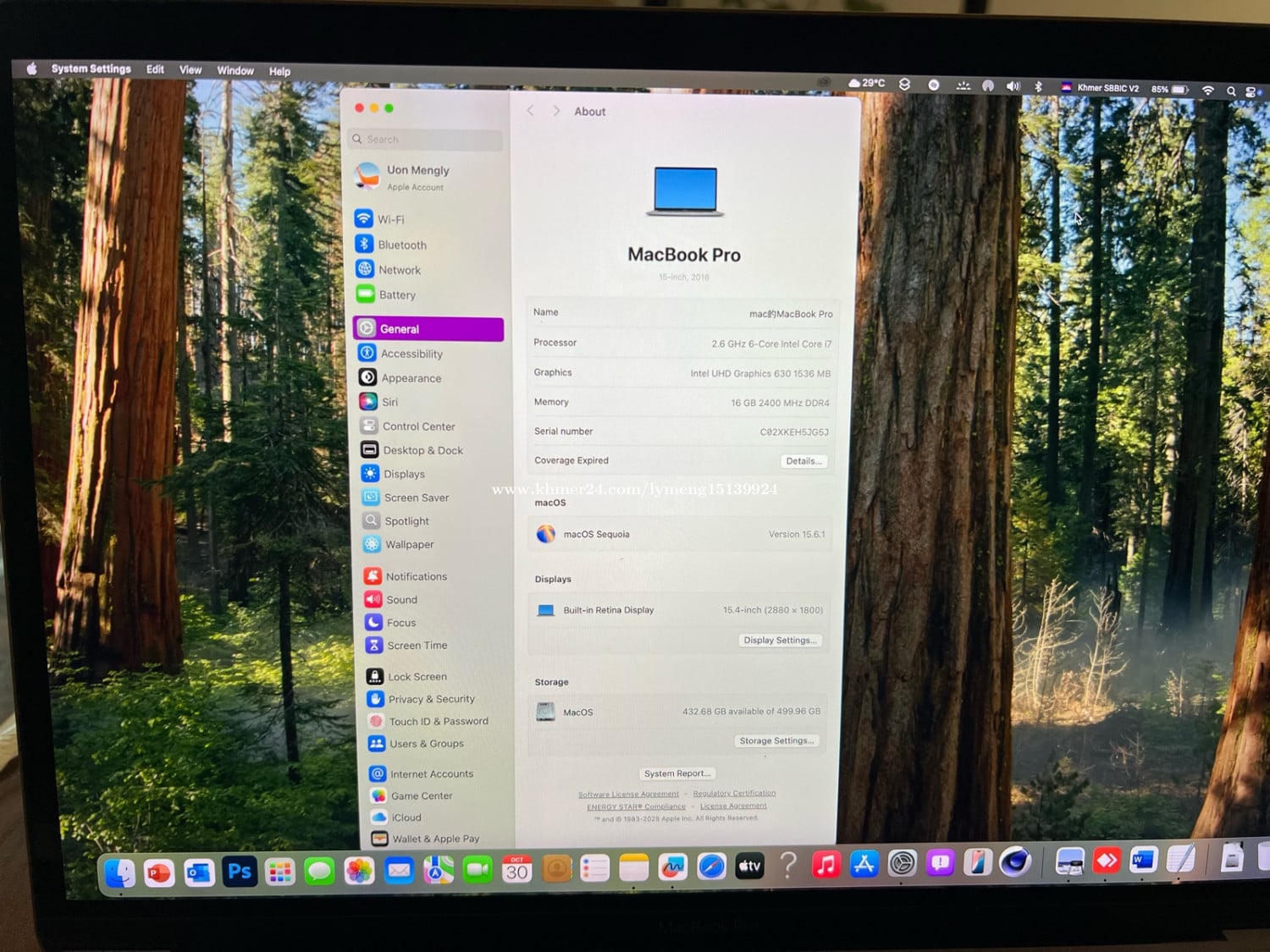
Task: Open the Software License Agreement link
Action: pos(628,794)
